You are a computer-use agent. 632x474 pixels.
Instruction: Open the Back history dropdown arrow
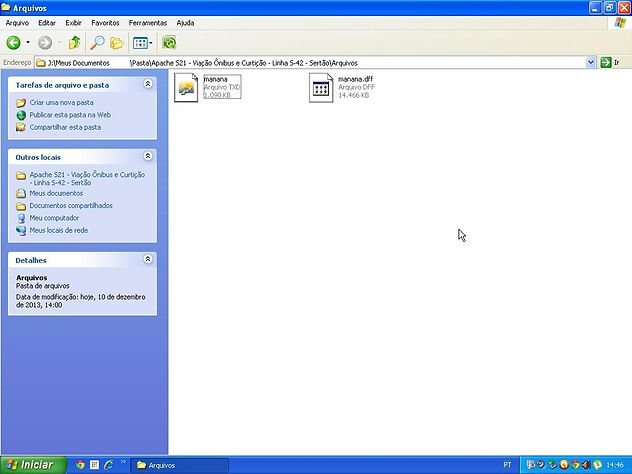[28, 42]
